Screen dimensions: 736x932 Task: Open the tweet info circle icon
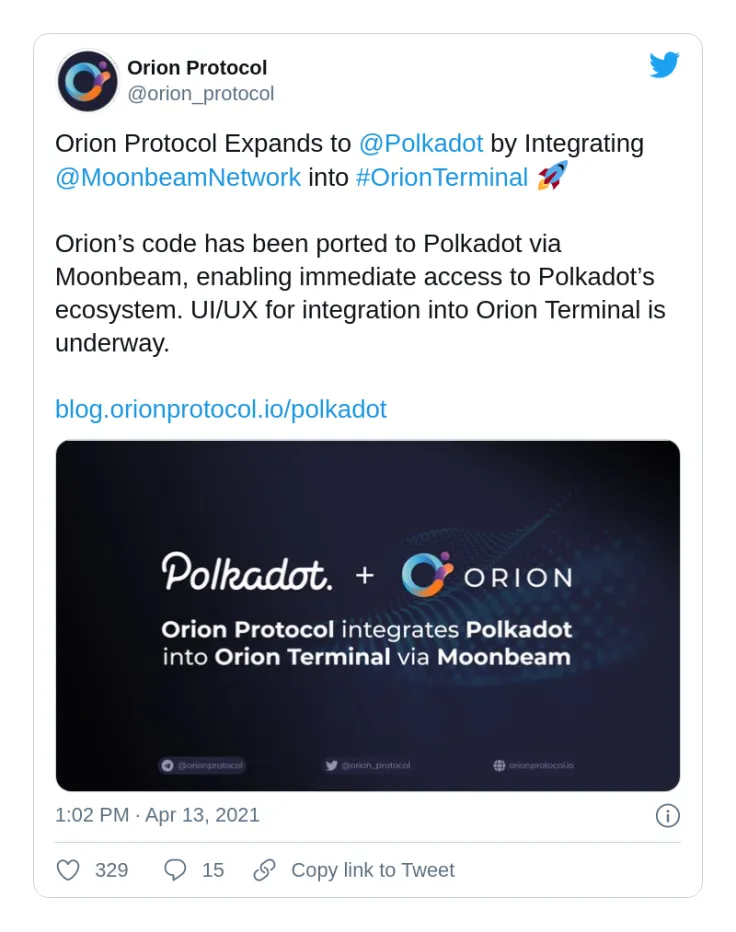(x=668, y=816)
